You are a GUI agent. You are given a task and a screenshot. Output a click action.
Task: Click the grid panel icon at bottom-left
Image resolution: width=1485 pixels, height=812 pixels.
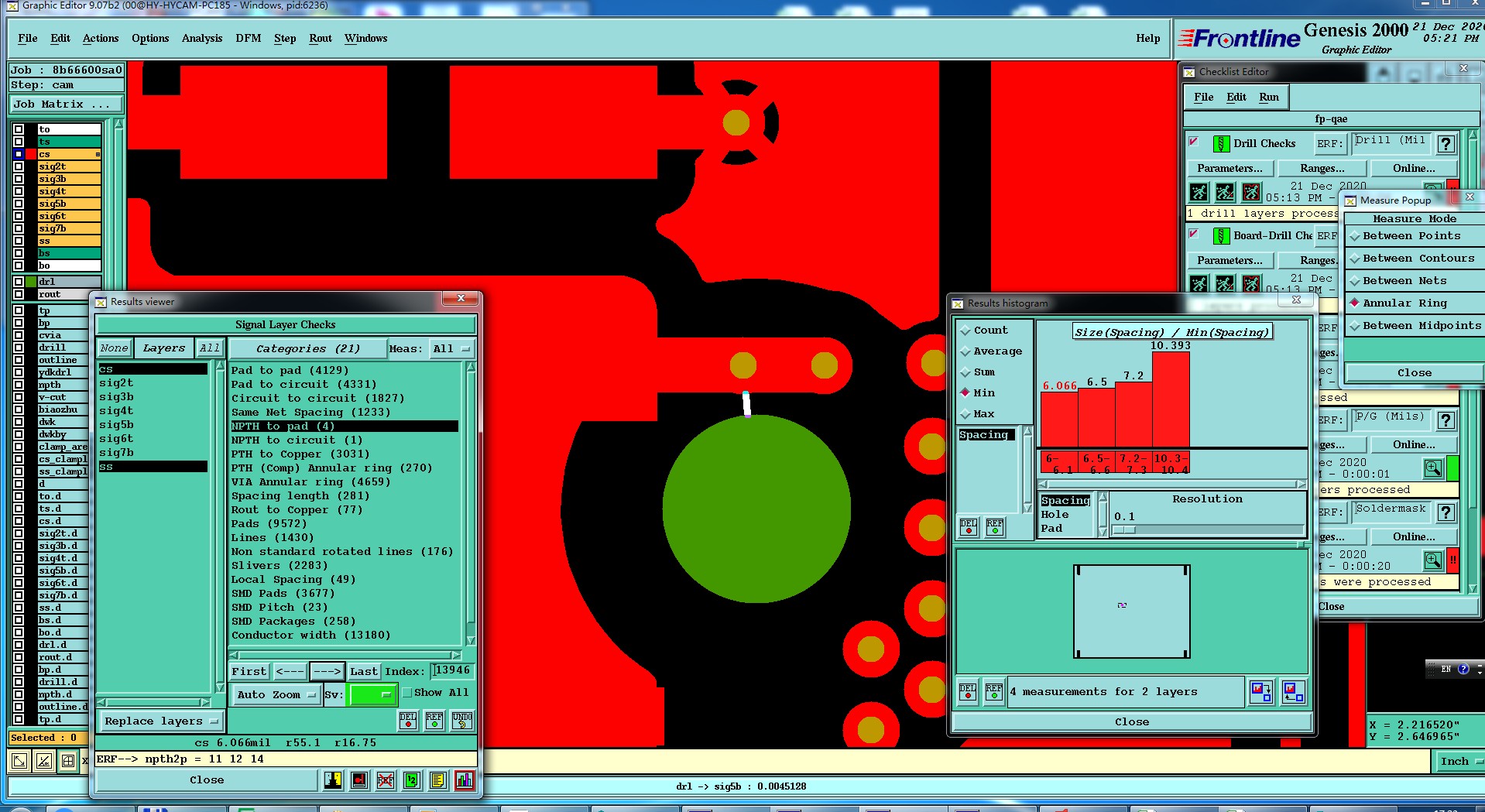click(x=68, y=760)
